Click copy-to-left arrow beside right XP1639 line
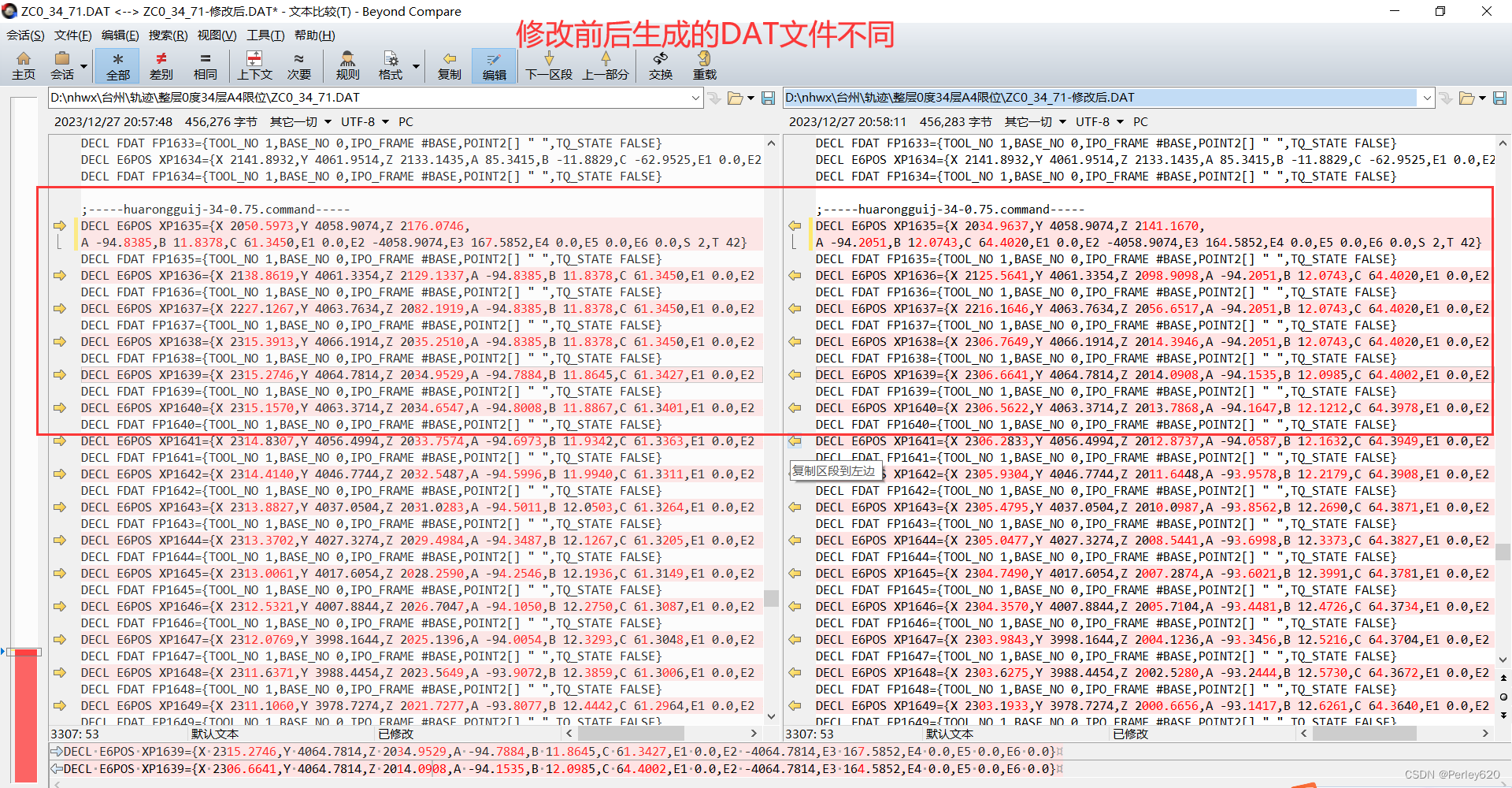Image resolution: width=1512 pixels, height=788 pixels. click(x=795, y=375)
